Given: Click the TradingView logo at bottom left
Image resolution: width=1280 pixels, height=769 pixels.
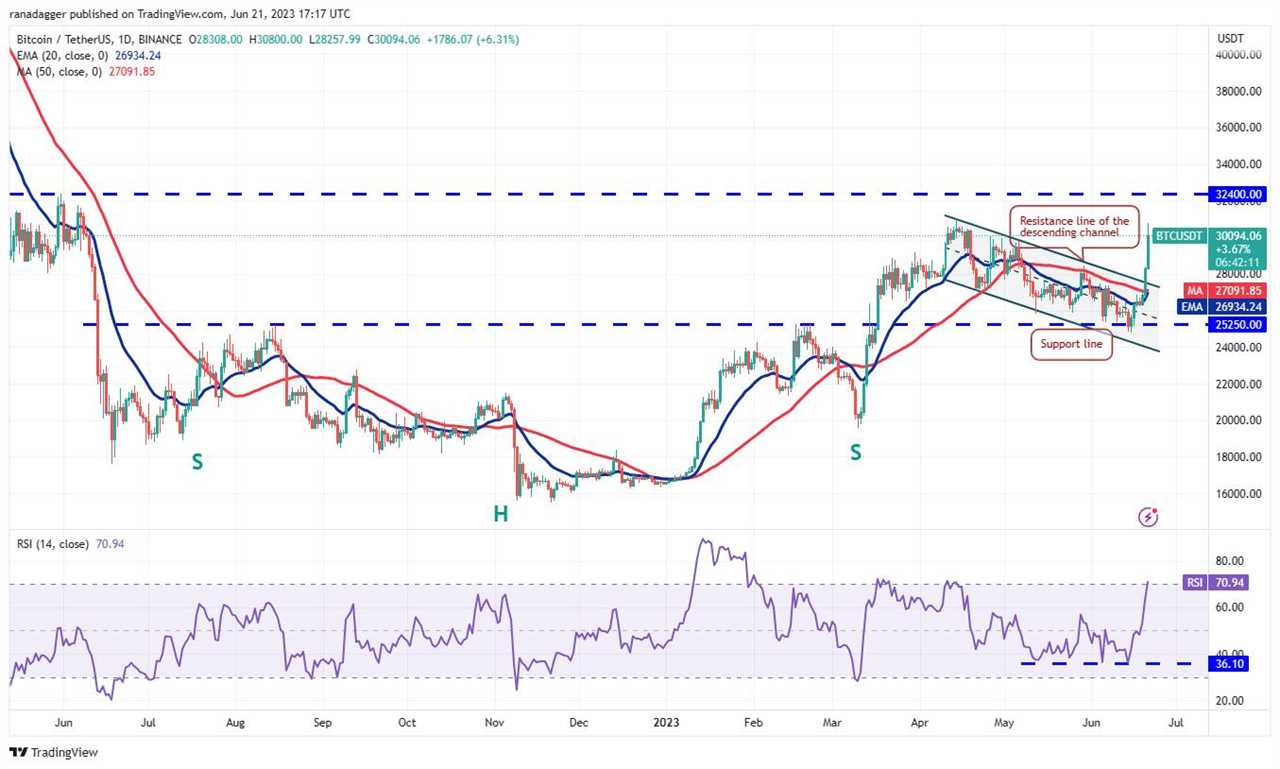Looking at the screenshot, I should pyautogui.click(x=54, y=752).
